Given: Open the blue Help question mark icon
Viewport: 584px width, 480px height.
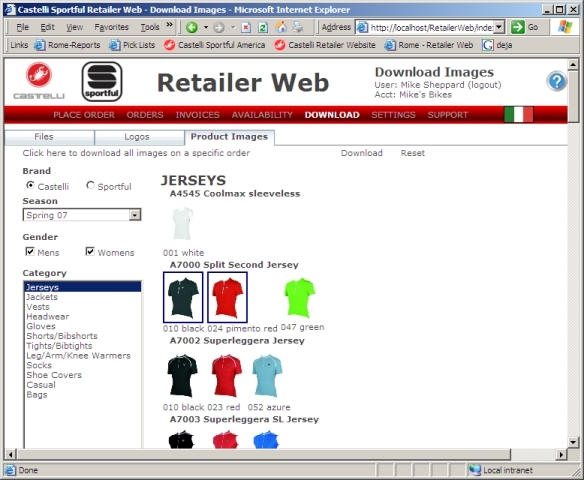Looking at the screenshot, I should coord(556,81).
